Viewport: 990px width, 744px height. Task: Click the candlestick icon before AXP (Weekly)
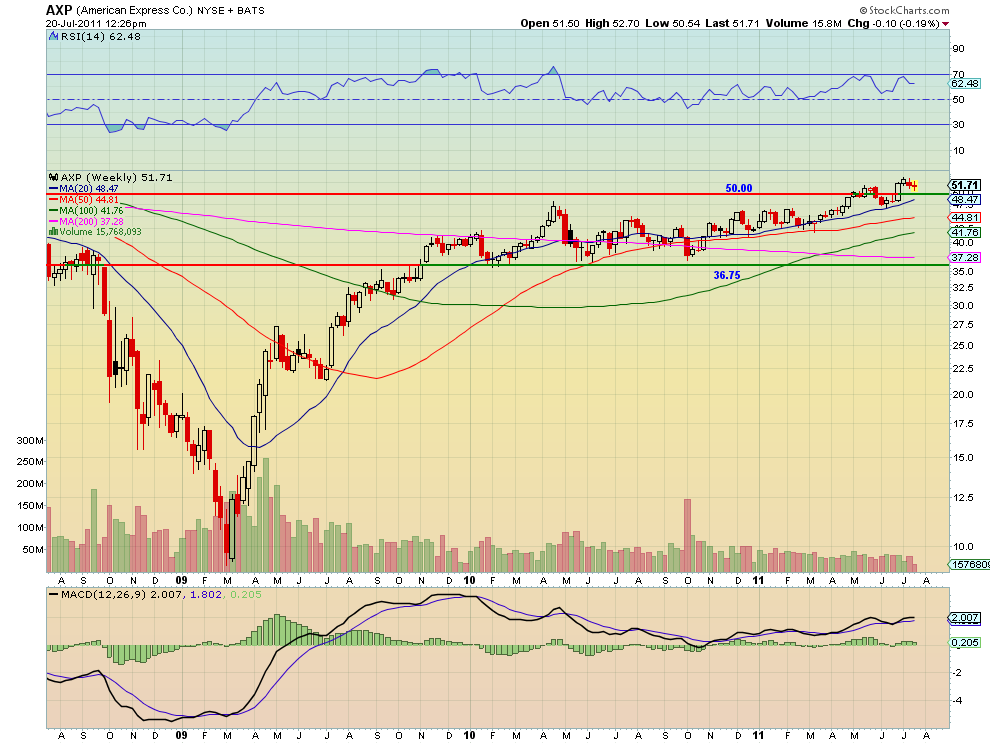(x=54, y=177)
